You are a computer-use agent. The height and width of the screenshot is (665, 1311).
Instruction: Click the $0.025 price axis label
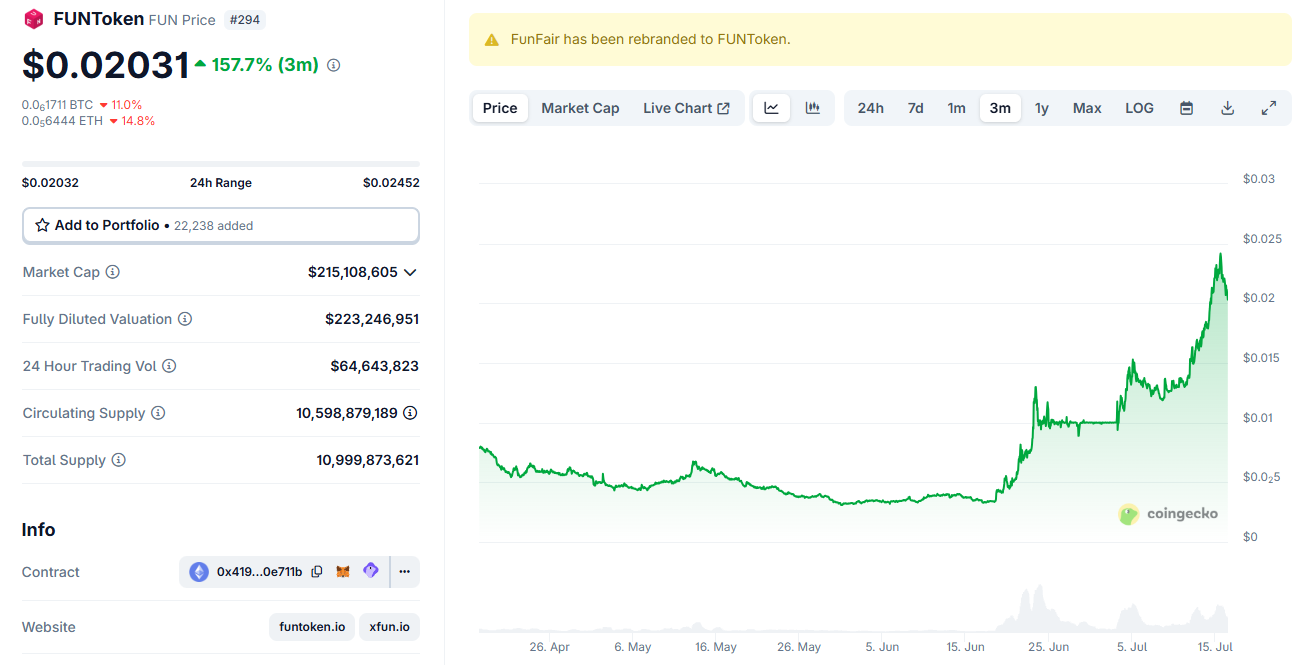point(1263,238)
